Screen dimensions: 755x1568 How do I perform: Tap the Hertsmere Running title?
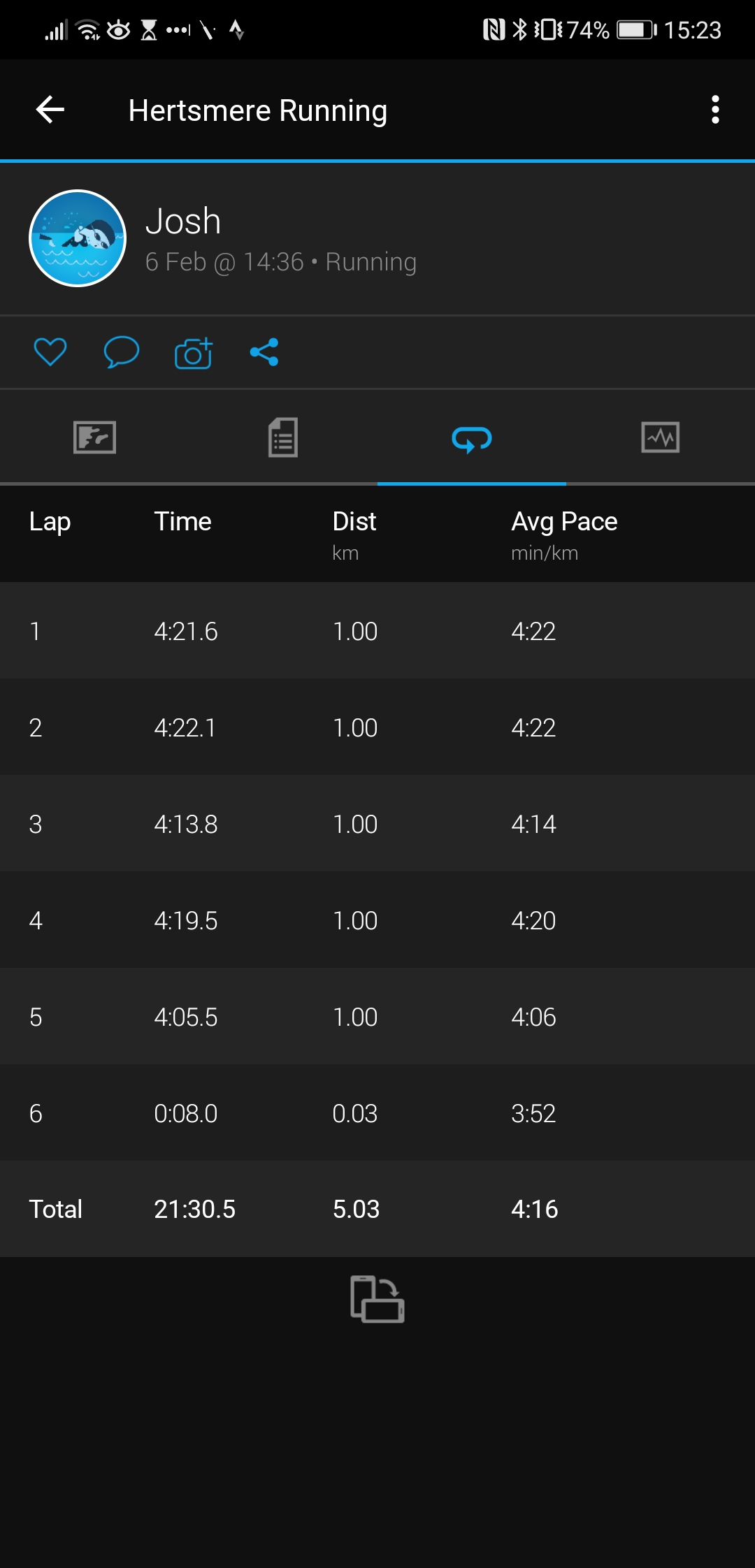pos(258,111)
